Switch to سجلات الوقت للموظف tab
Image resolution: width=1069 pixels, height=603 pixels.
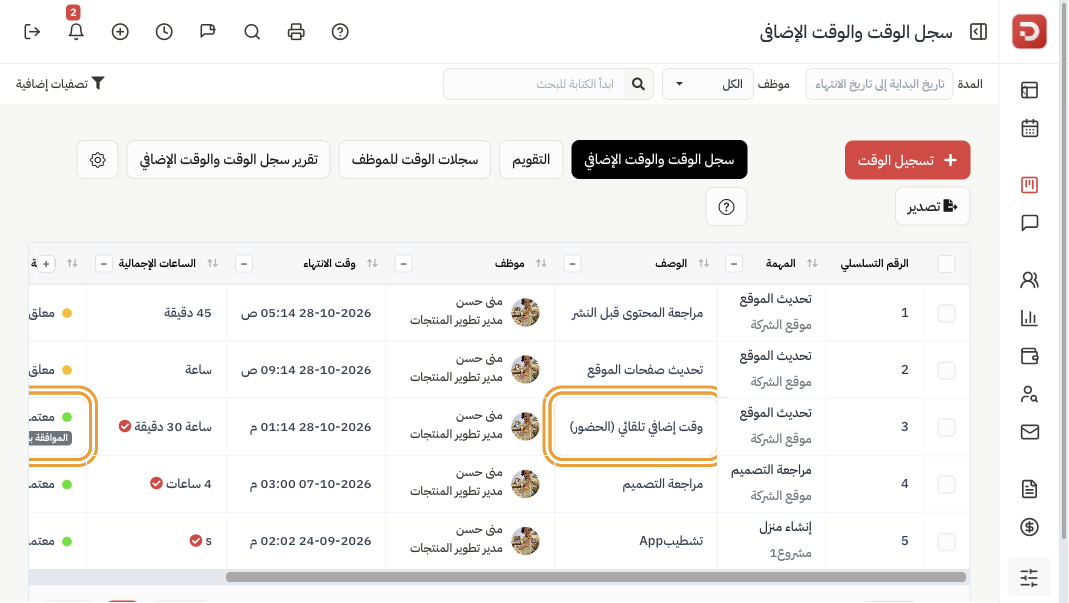(x=415, y=160)
